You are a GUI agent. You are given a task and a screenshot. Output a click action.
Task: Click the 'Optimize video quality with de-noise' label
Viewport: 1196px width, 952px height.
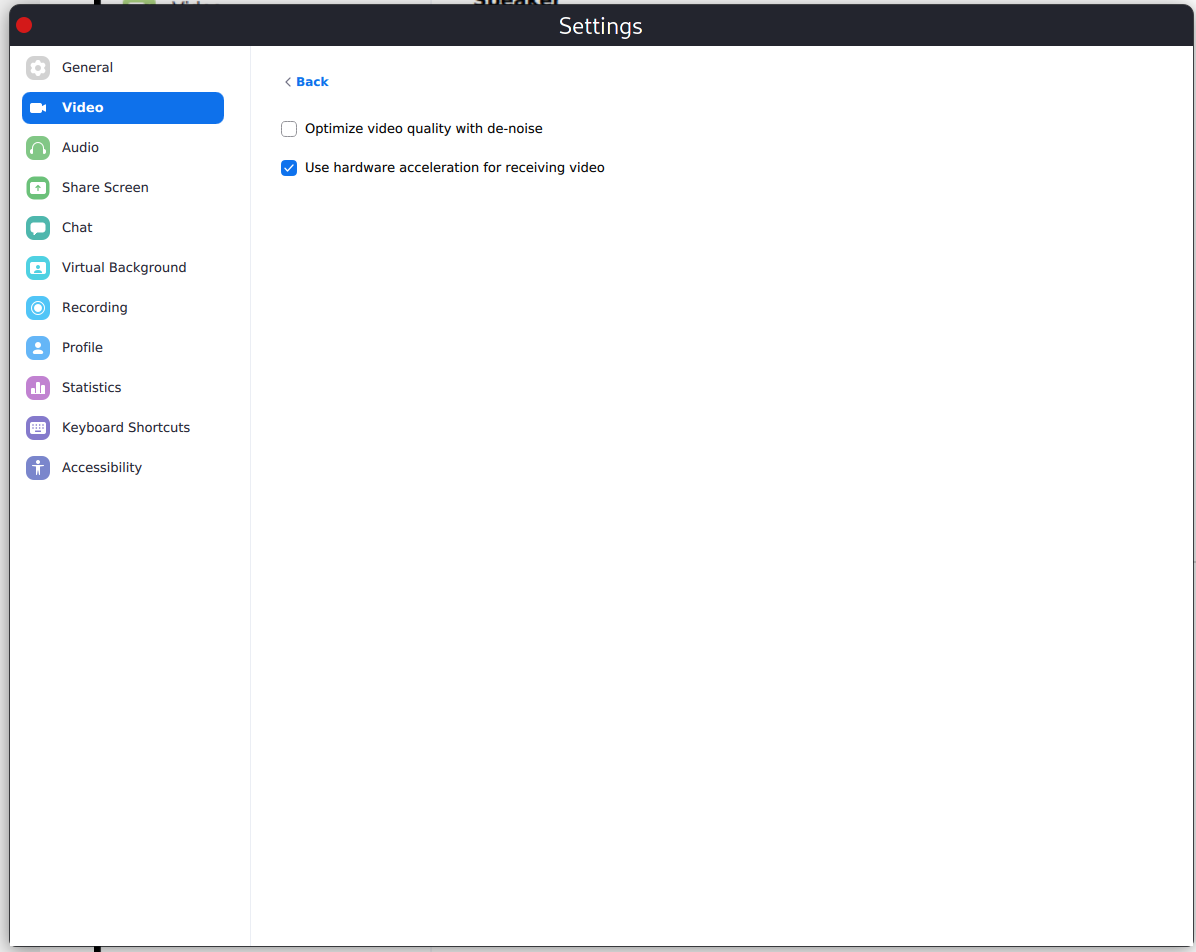(x=423, y=129)
